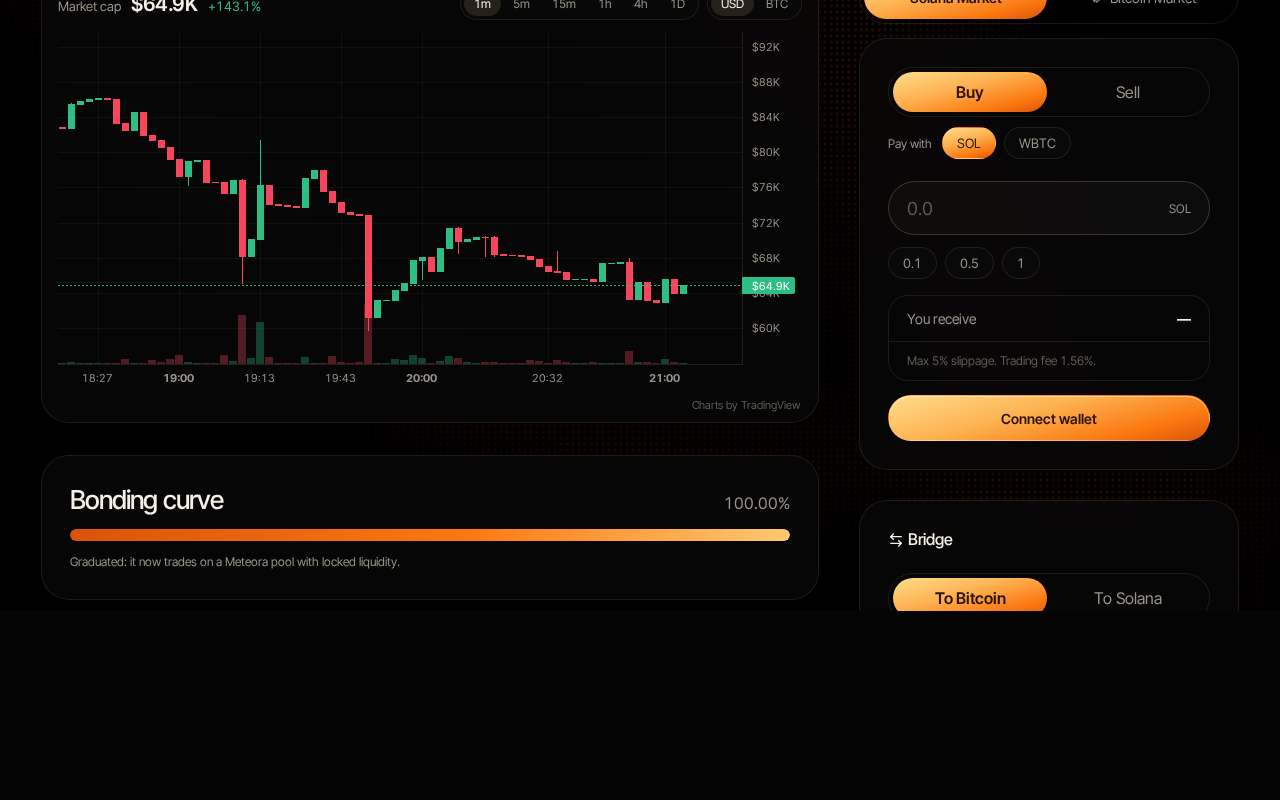The image size is (1280, 800).
Task: Click the bonding curve progress bar
Action: point(430,535)
